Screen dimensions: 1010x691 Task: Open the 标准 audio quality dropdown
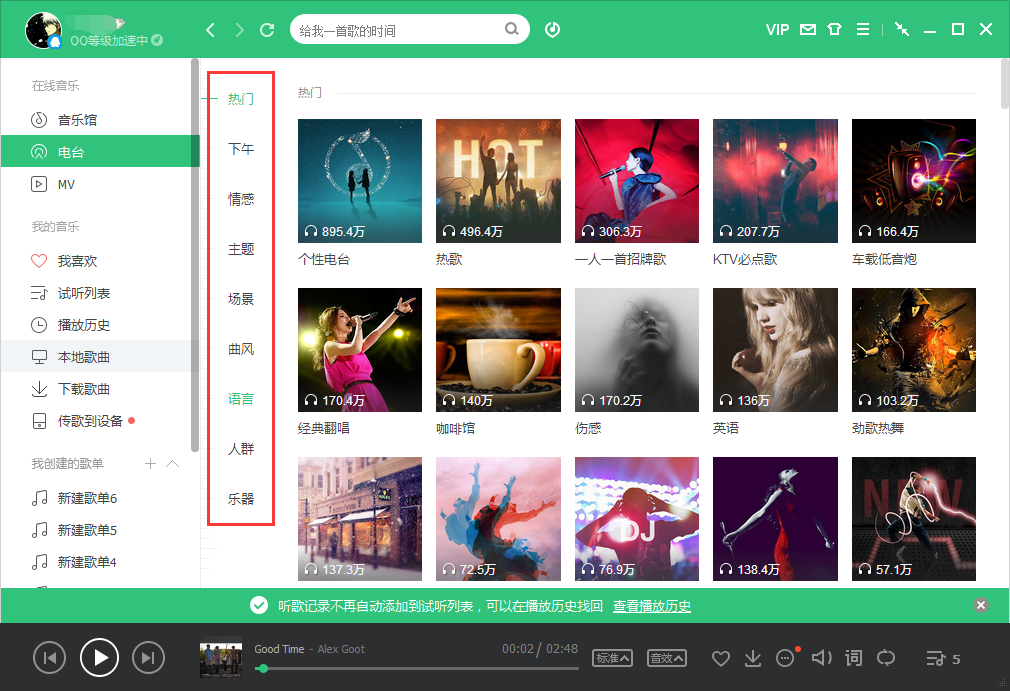[612, 658]
